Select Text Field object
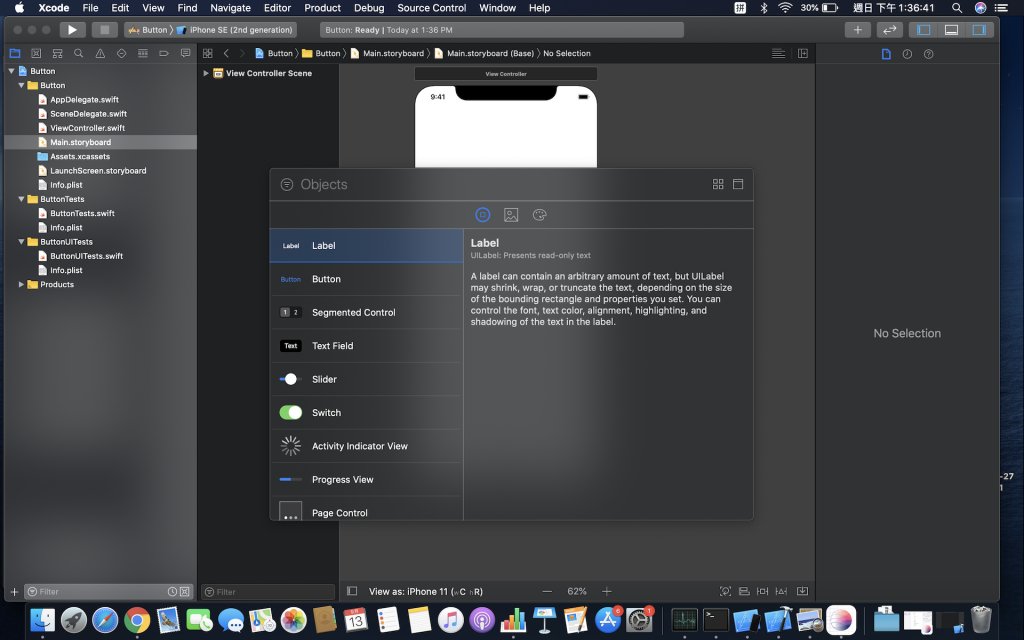The height and width of the screenshot is (640, 1024). (366, 345)
